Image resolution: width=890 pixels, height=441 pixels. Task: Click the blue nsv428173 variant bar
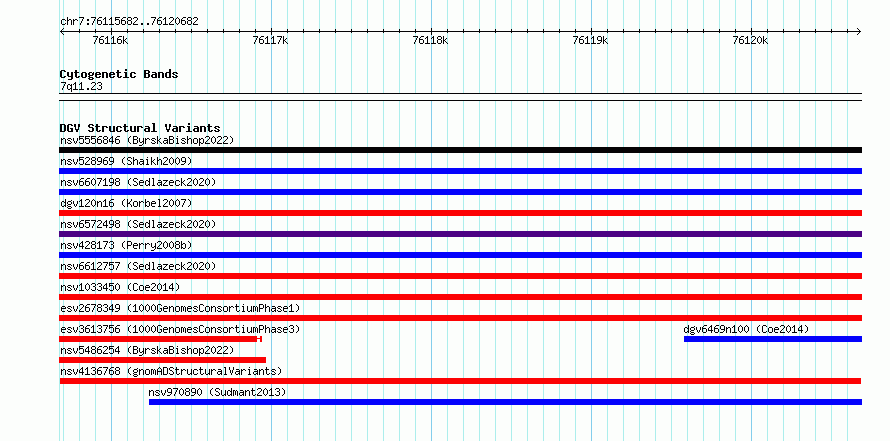coord(460,255)
